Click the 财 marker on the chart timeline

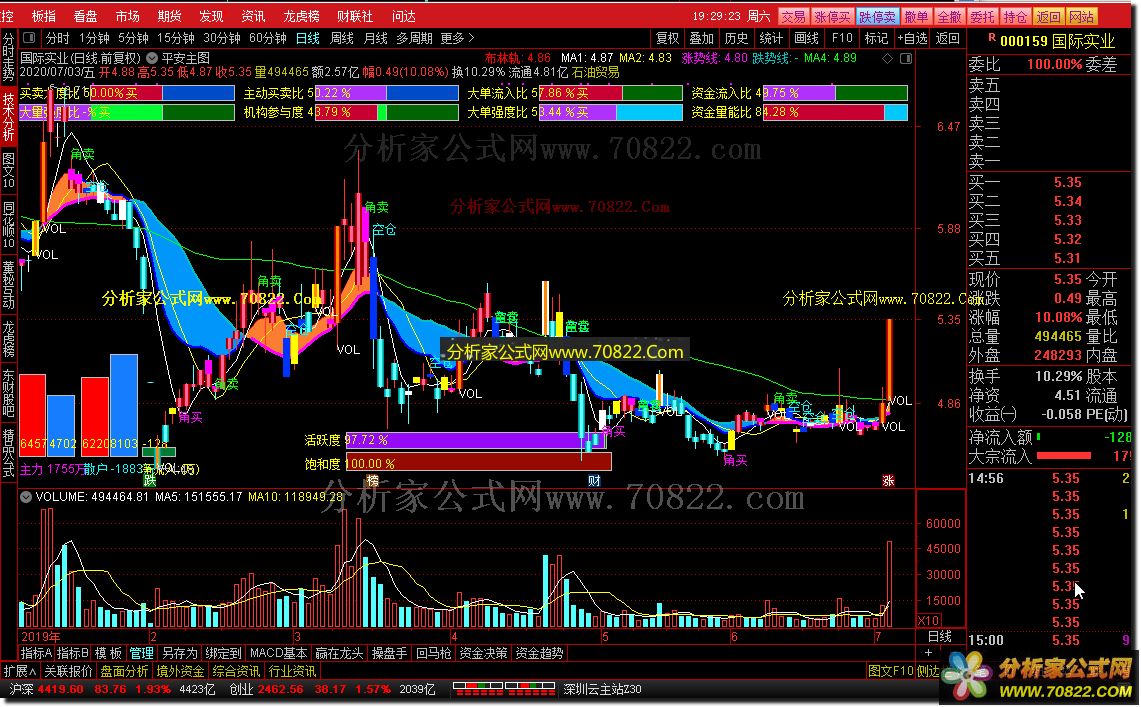594,481
